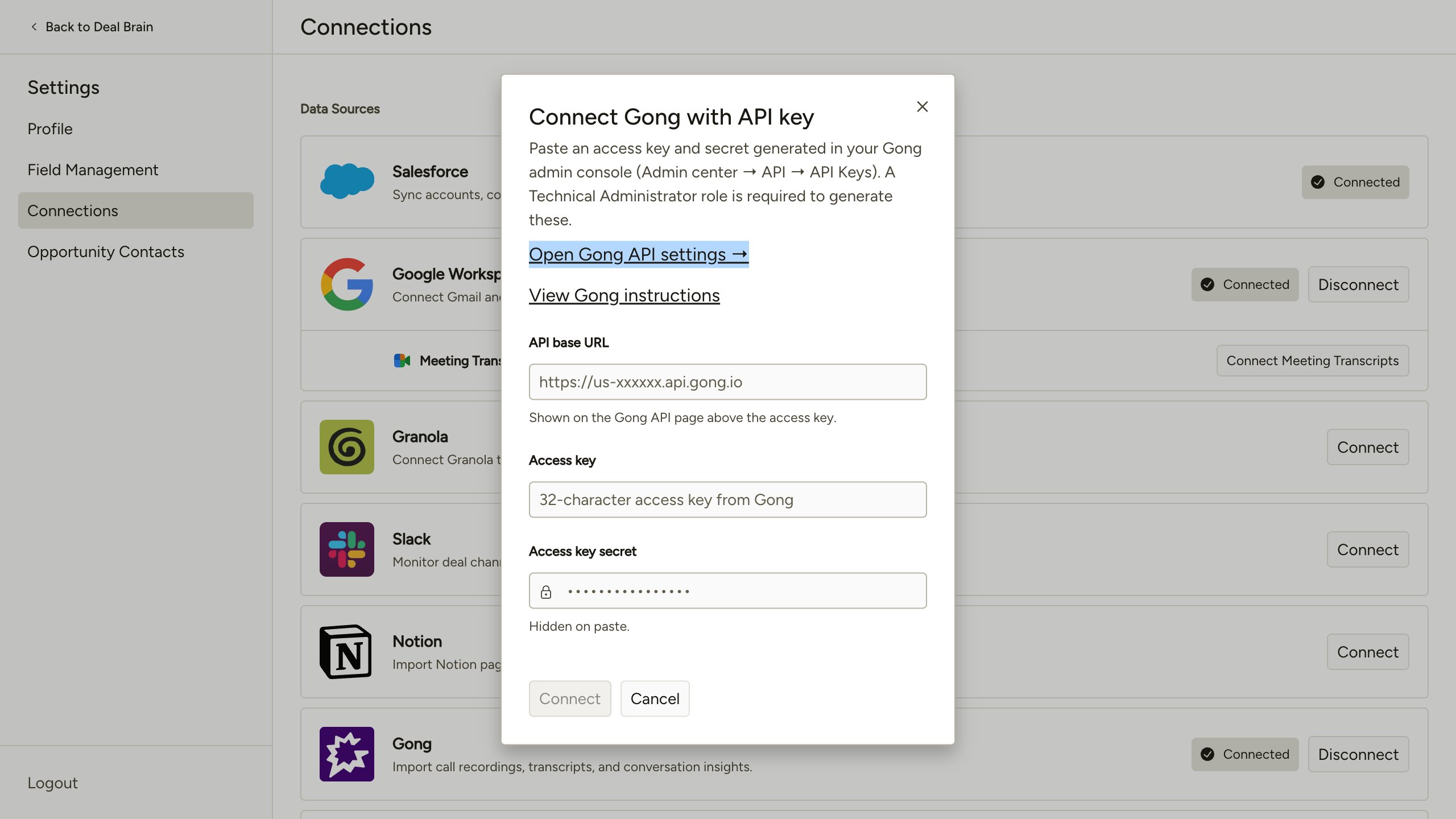Viewport: 1456px width, 819px height.
Task: Click Connect Meeting Transcripts button
Action: (1313, 361)
